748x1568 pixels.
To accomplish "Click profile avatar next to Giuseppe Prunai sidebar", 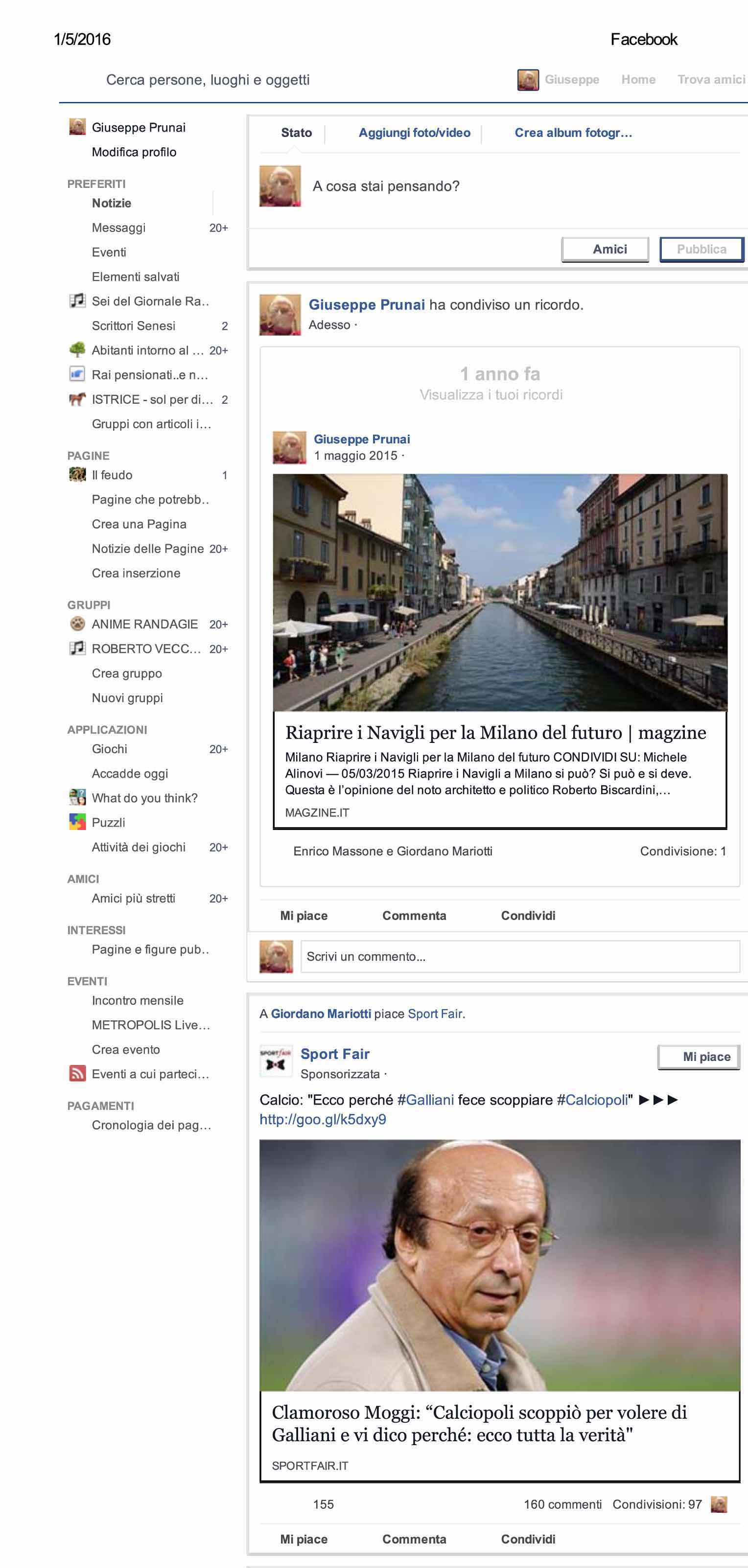I will click(77, 127).
